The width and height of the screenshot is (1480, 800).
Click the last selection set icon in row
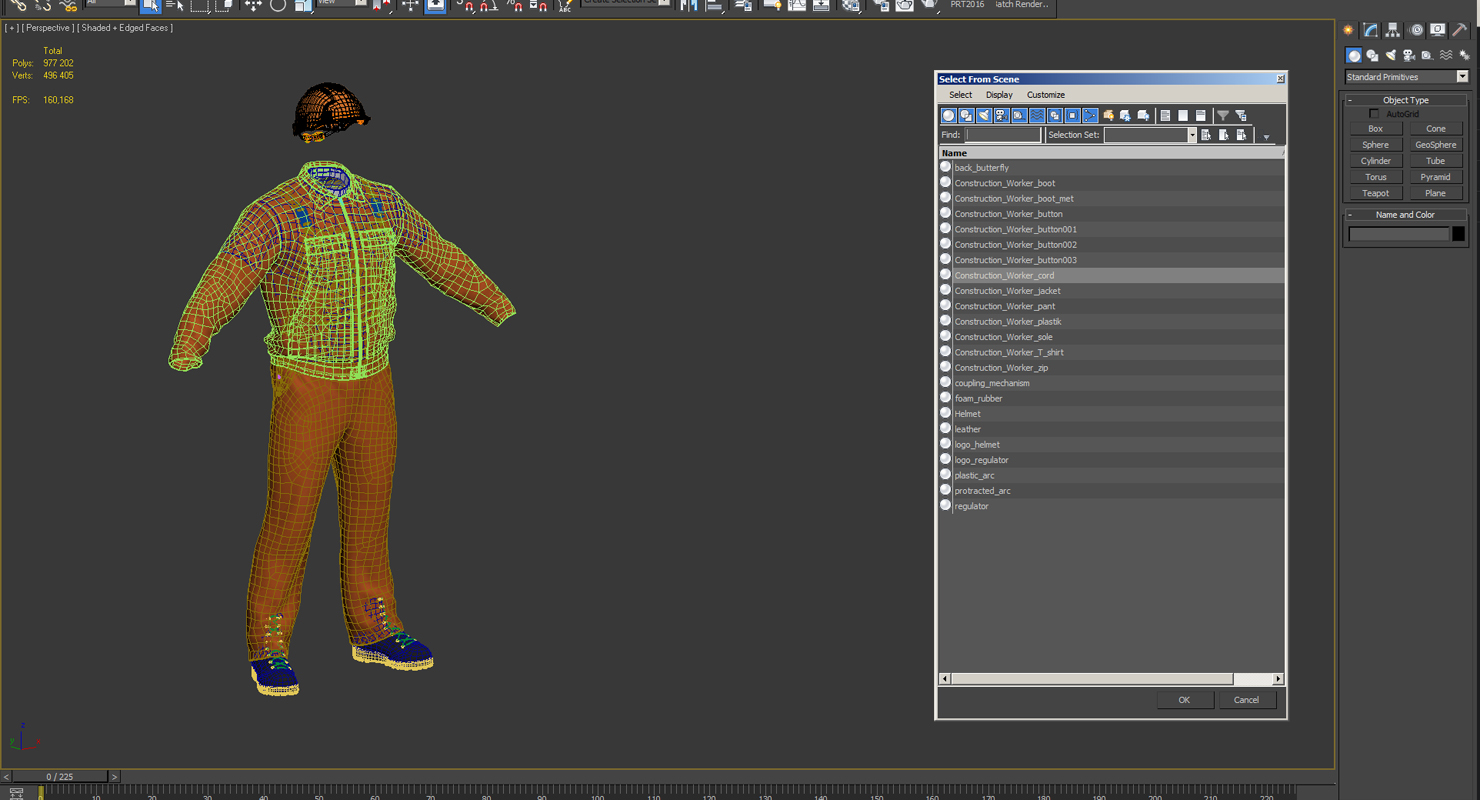click(1242, 135)
